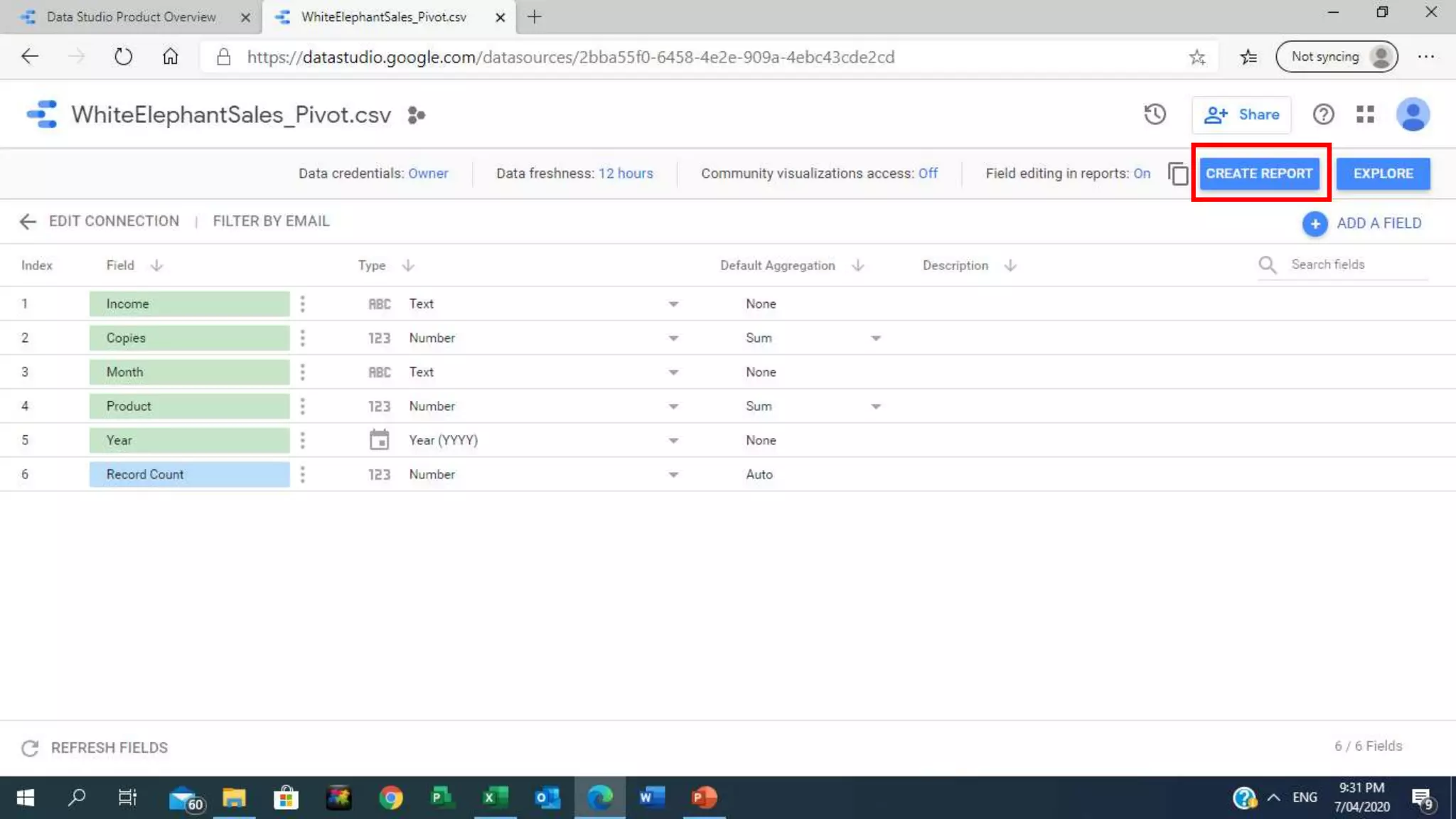Open version history clock icon

[1155, 114]
